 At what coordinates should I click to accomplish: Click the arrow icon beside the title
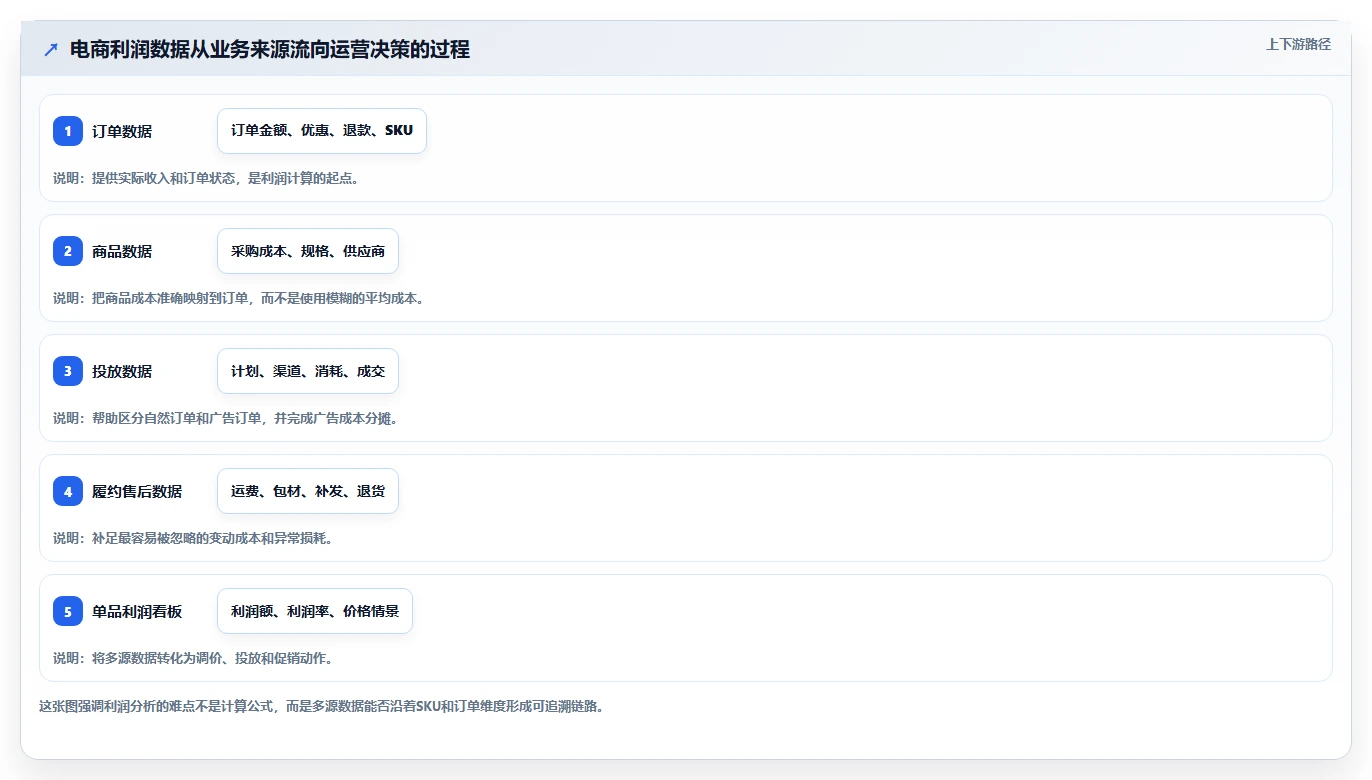pyautogui.click(x=51, y=49)
